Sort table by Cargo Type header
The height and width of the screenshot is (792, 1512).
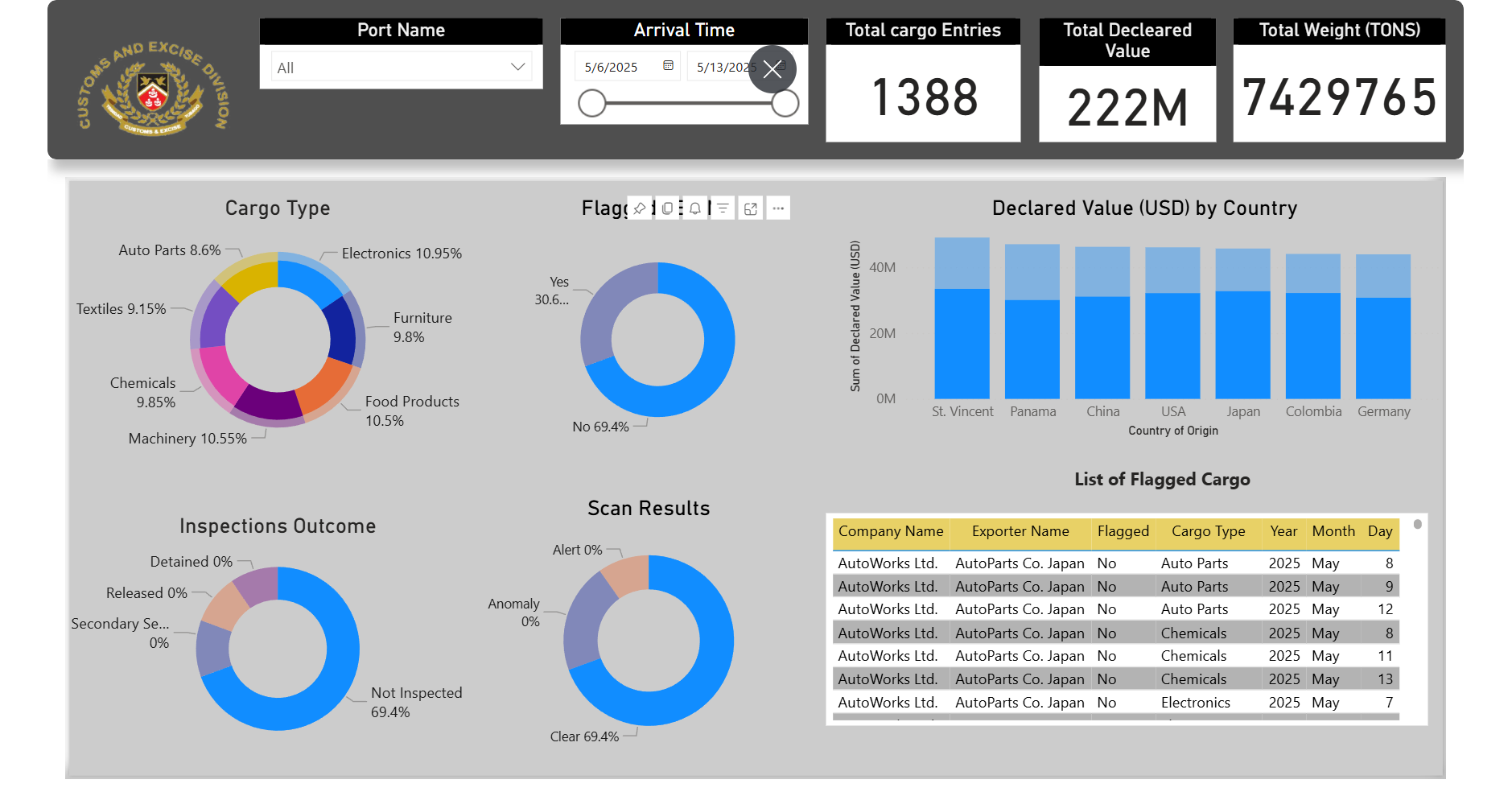tap(1208, 531)
